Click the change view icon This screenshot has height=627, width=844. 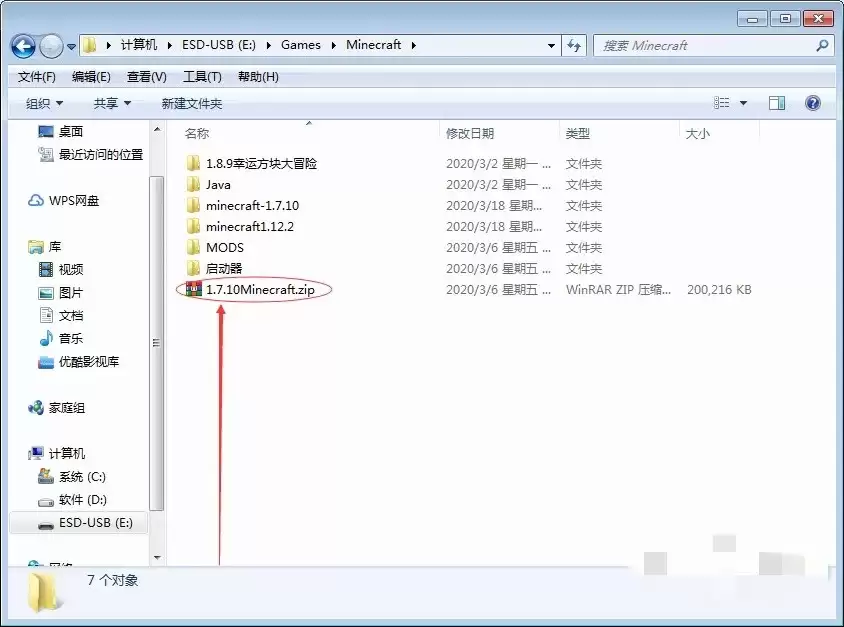[x=721, y=102]
